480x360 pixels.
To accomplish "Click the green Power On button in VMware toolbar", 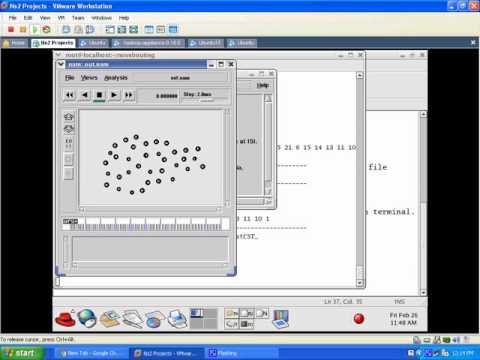I will [x=35, y=30].
